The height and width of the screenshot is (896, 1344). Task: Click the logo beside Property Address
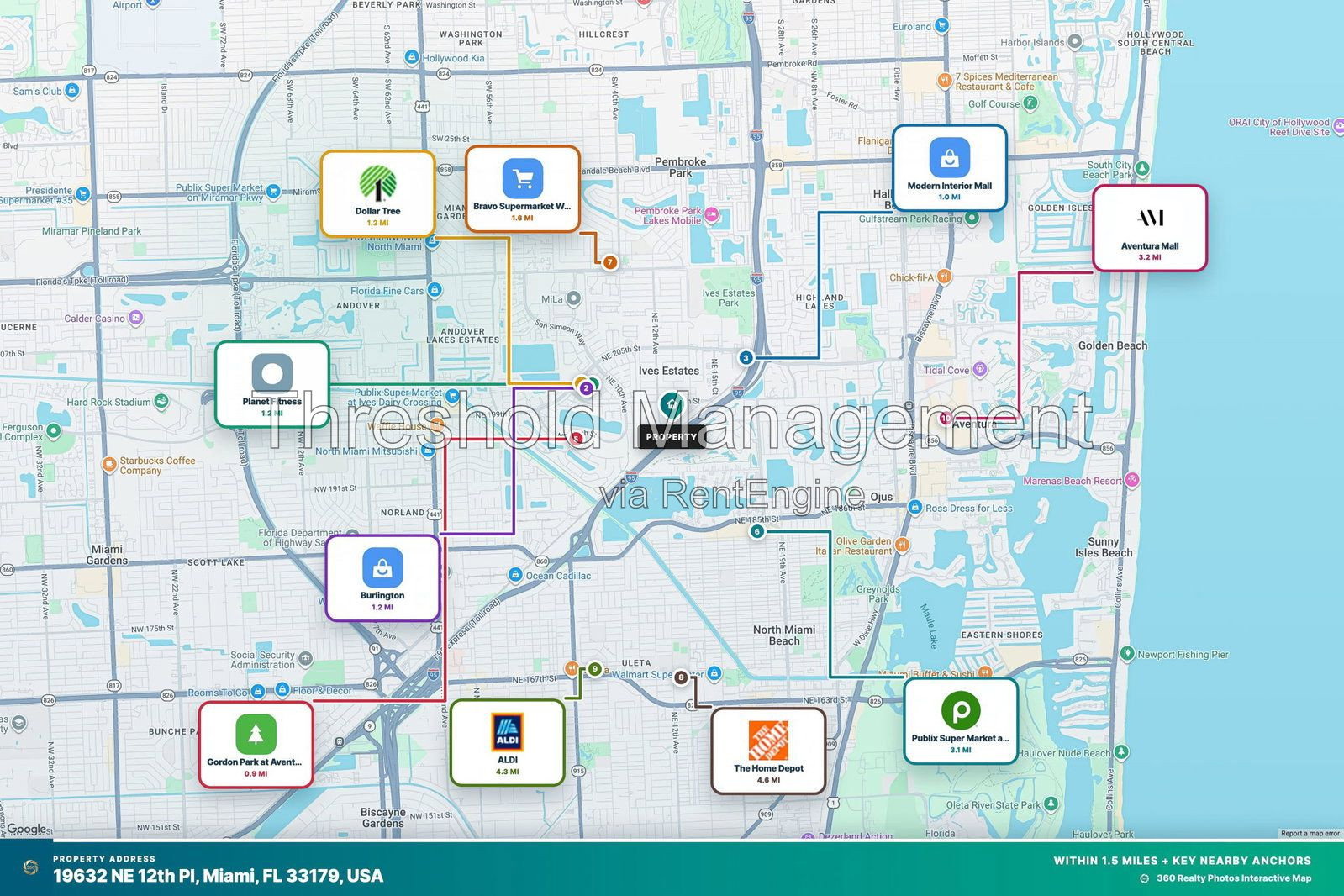31,867
